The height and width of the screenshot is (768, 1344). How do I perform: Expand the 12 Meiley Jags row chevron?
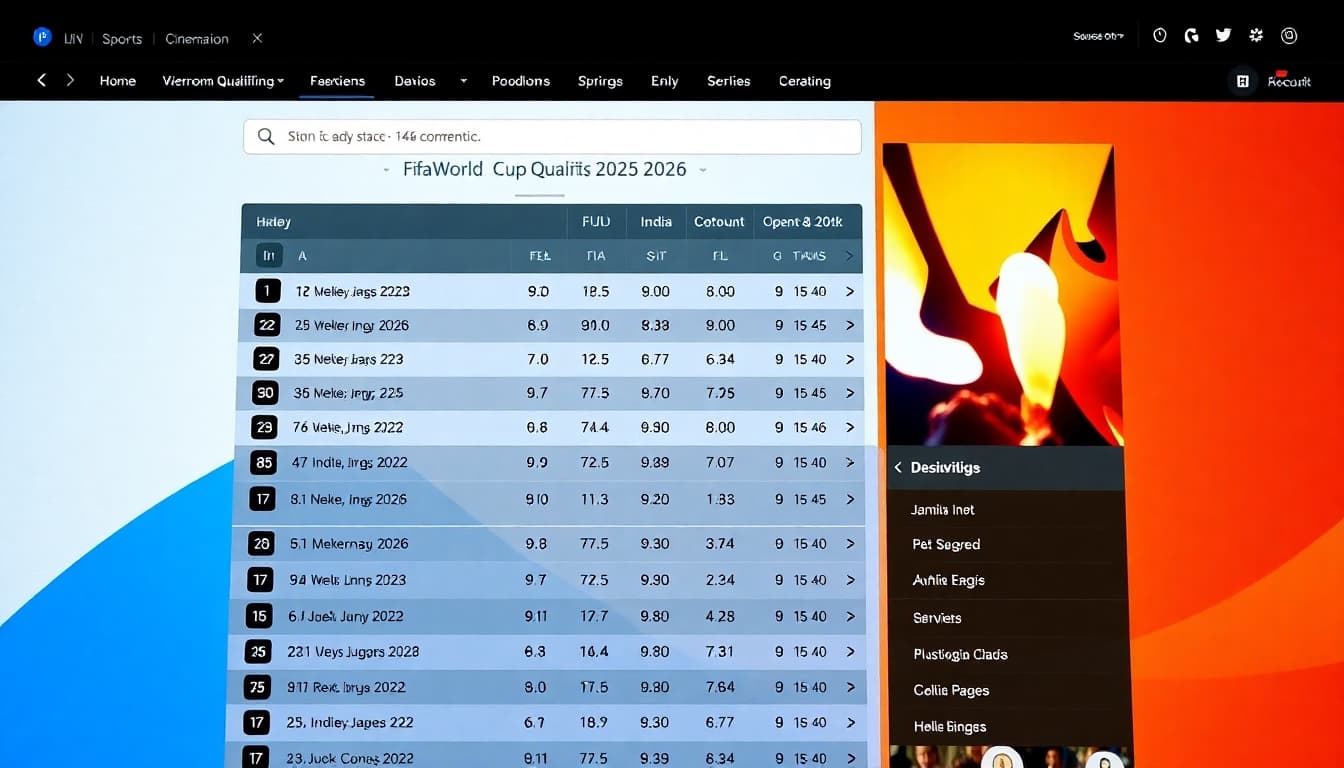[850, 291]
